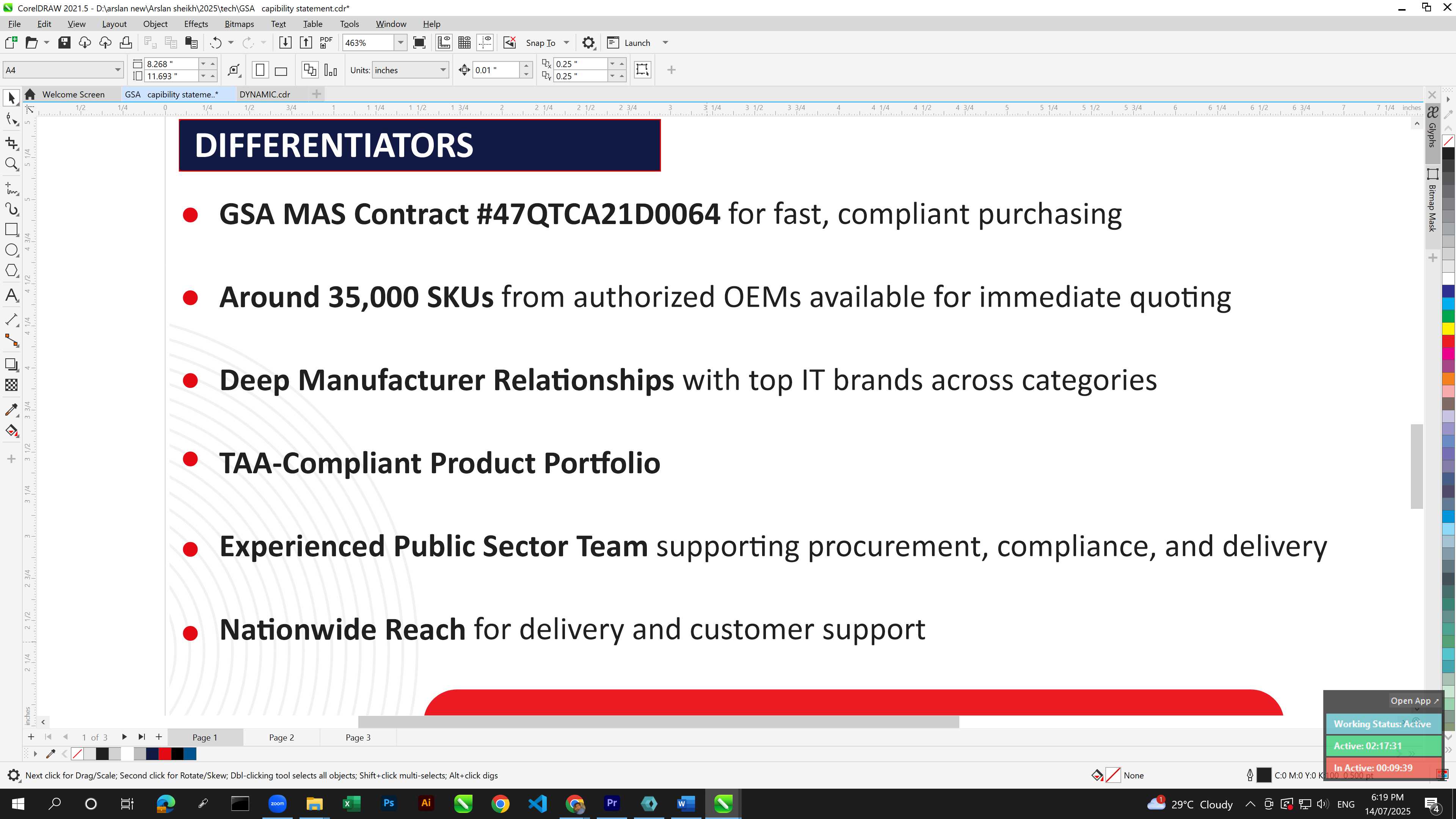
Task: Go to next page arrow
Action: (124, 737)
